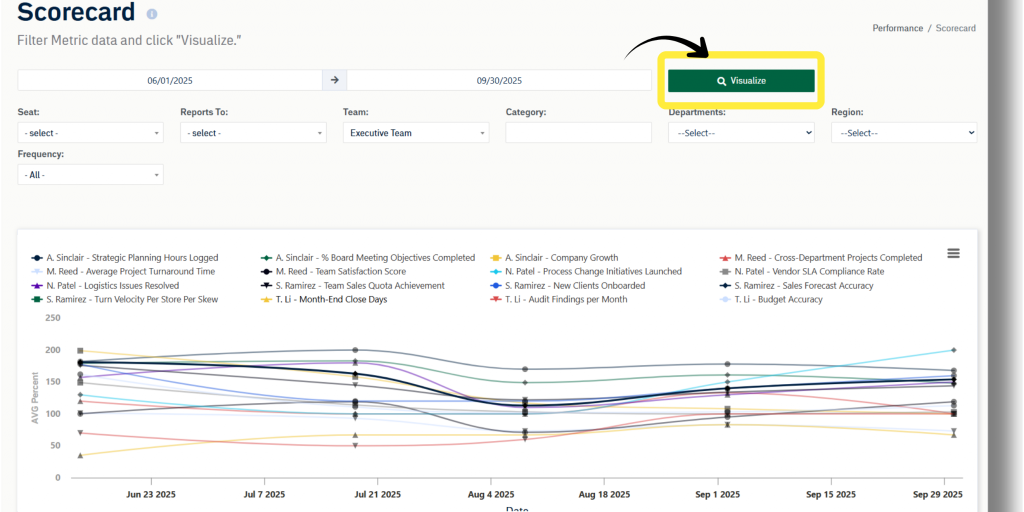
Task: Click the Category input field
Action: (578, 133)
